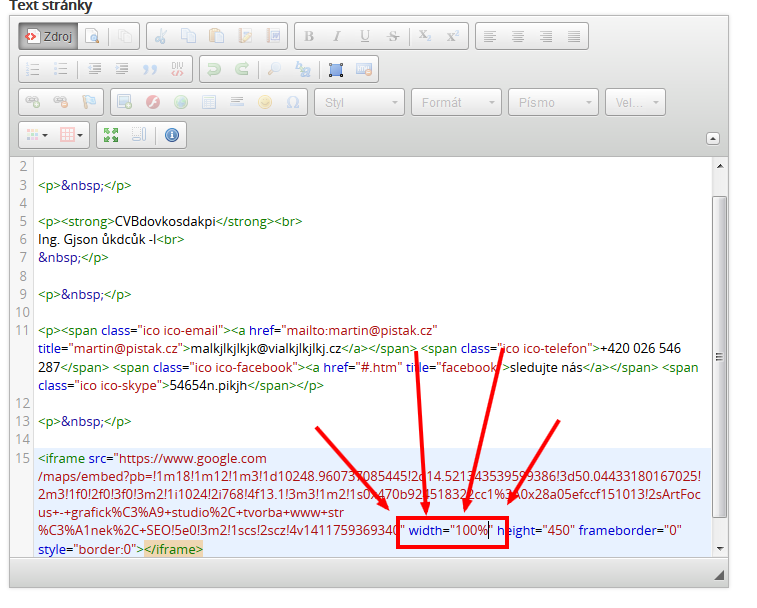Toggle subscript formatting

coord(425,36)
